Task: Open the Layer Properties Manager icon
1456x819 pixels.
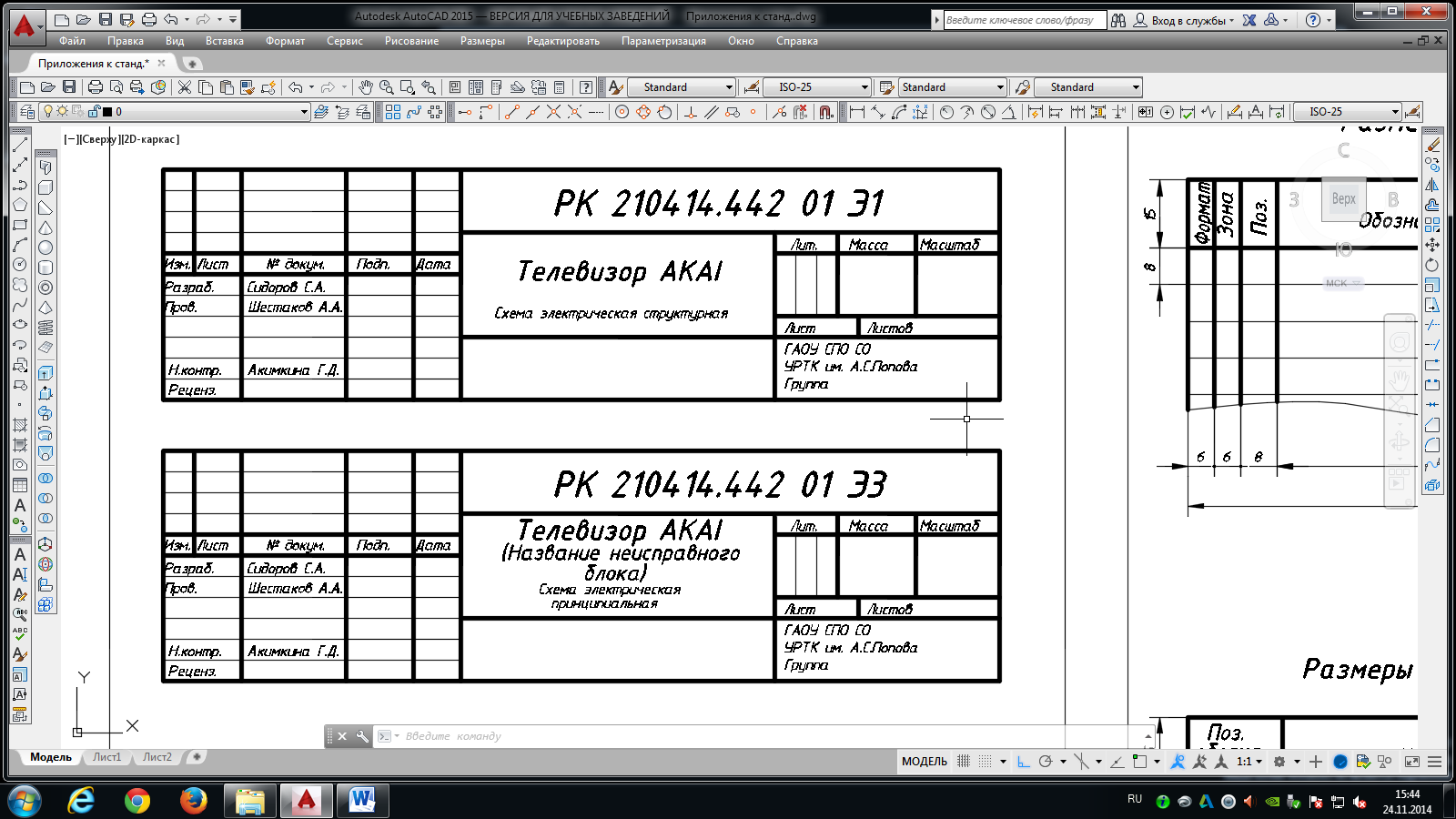Action: (x=27, y=112)
